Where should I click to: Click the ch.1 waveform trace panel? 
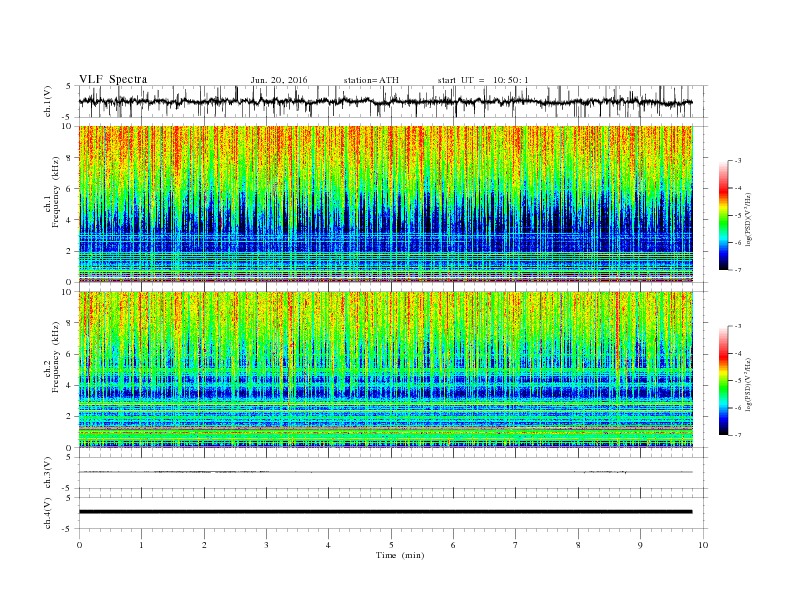[x=392, y=101]
